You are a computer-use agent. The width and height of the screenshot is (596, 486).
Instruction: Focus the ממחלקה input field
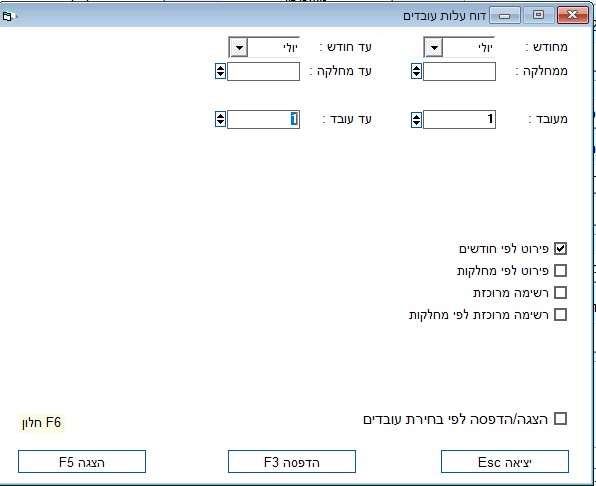coord(459,71)
